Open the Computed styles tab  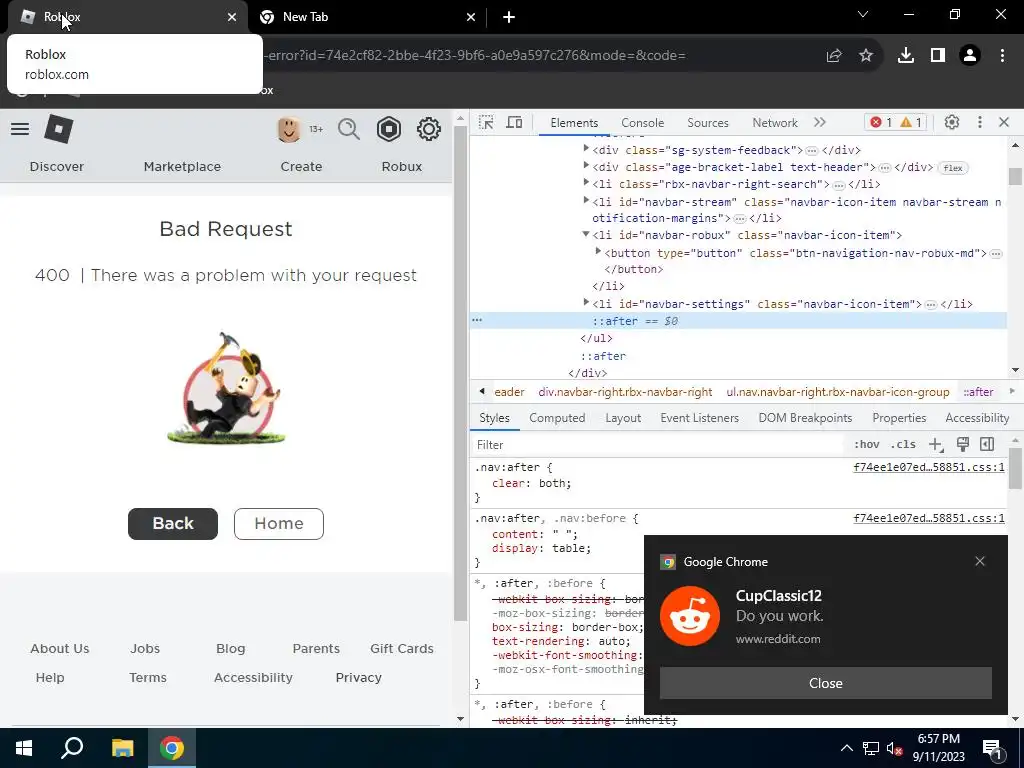click(x=557, y=418)
